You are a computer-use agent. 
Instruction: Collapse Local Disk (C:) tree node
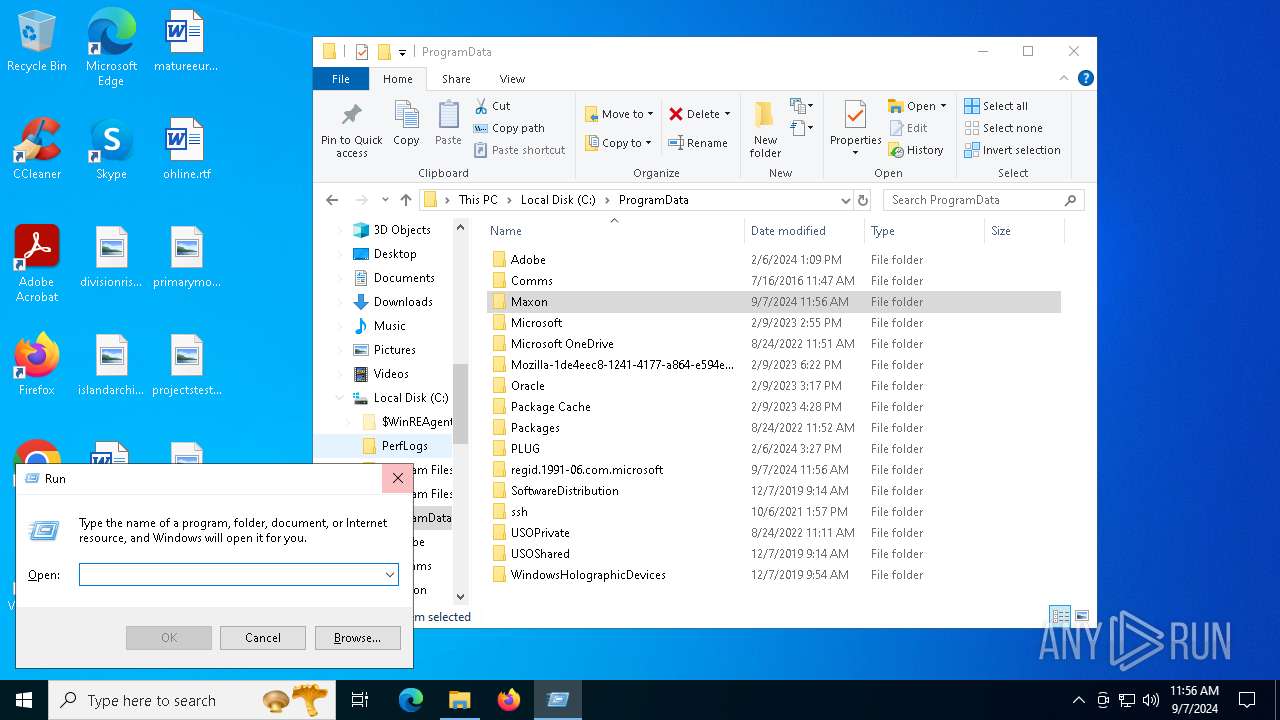pyautogui.click(x=340, y=398)
